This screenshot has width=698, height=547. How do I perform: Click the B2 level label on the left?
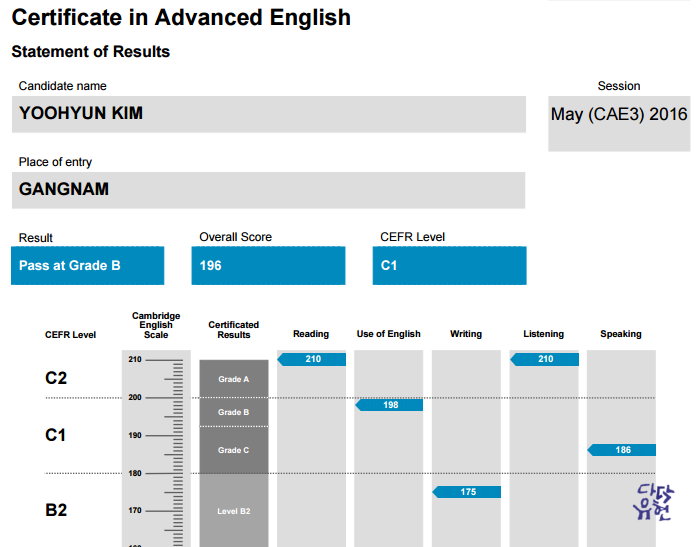pyautogui.click(x=56, y=510)
